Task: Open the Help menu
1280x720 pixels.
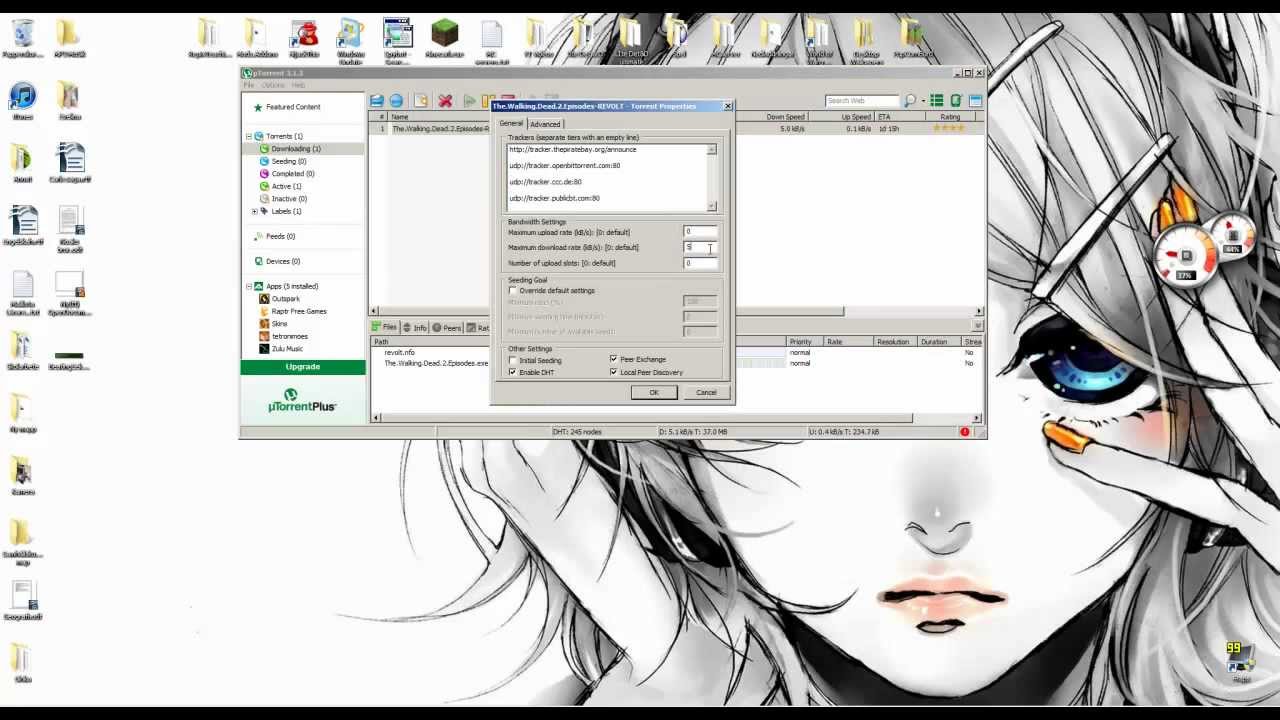Action: point(298,85)
